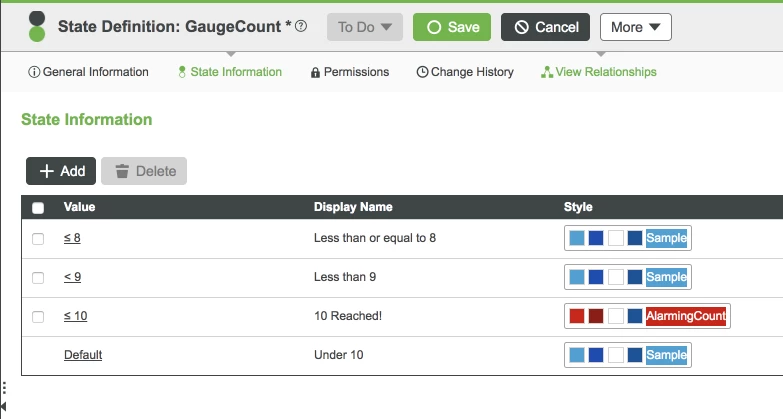Open the help question-mark icon beside GaugeCount

(x=301, y=26)
